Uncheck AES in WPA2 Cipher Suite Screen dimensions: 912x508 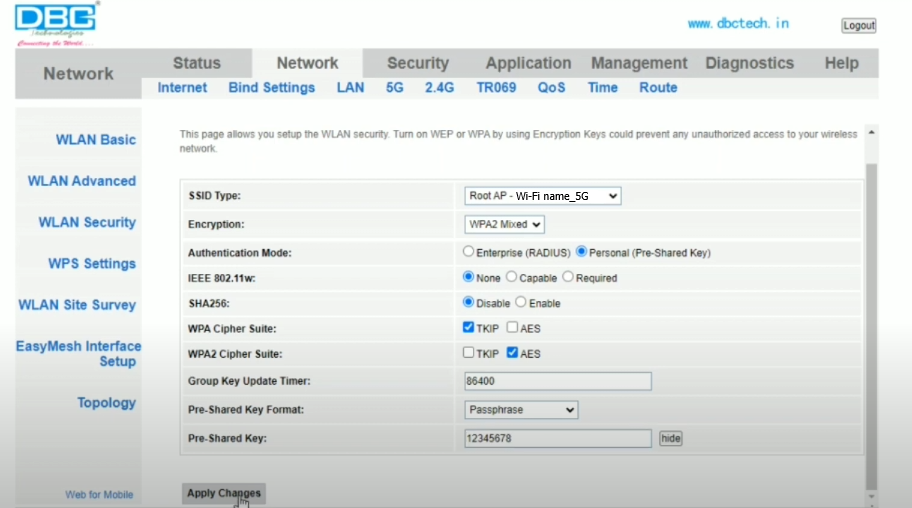point(512,353)
